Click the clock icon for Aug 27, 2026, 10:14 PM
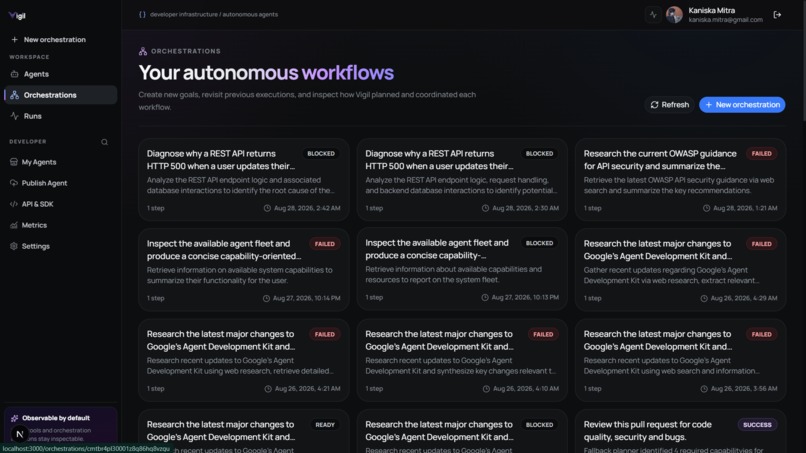Image resolution: width=806 pixels, height=453 pixels. [x=266, y=298]
